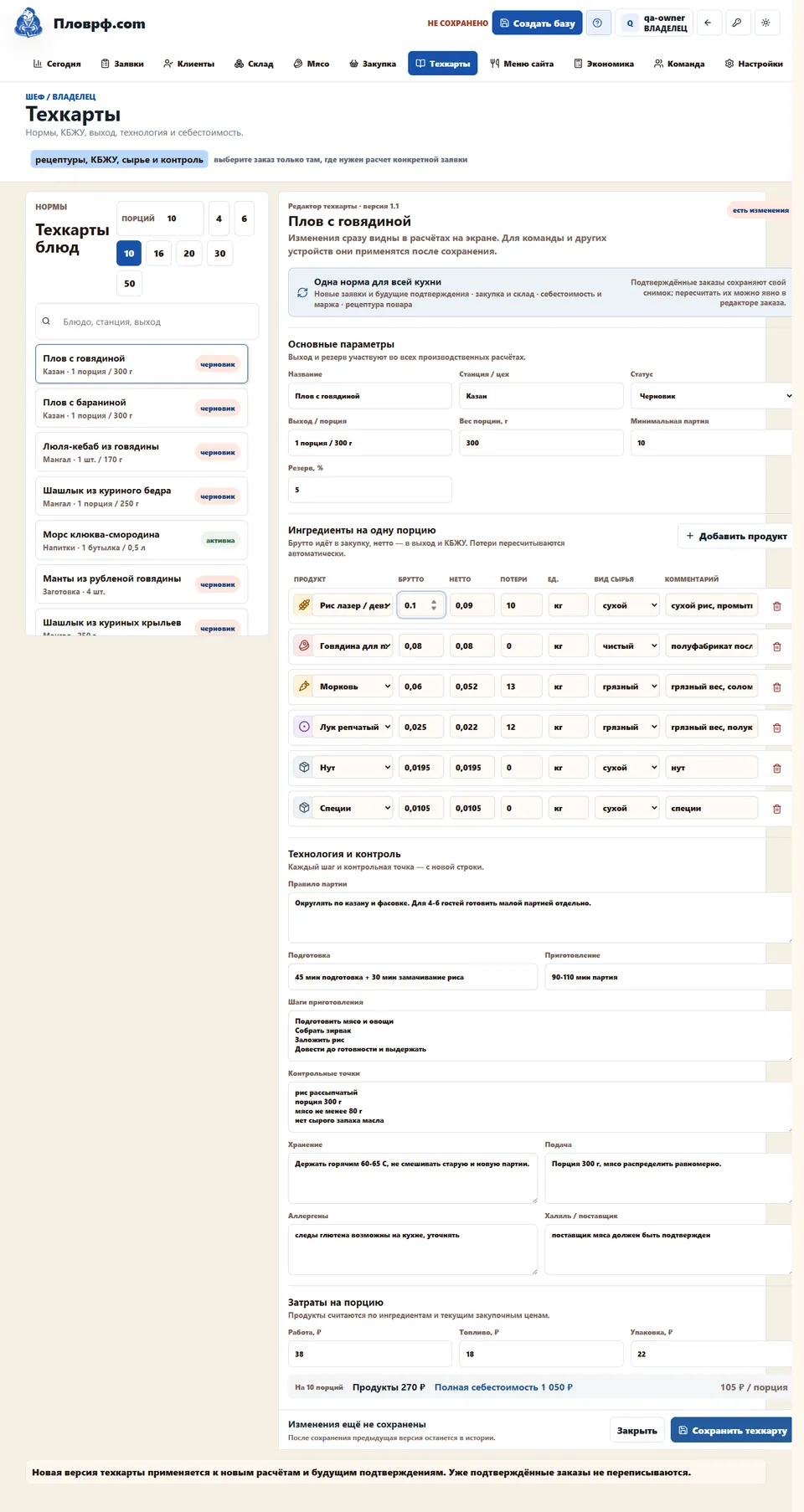Click the help question mark icon
804x1512 pixels.
[597, 23]
